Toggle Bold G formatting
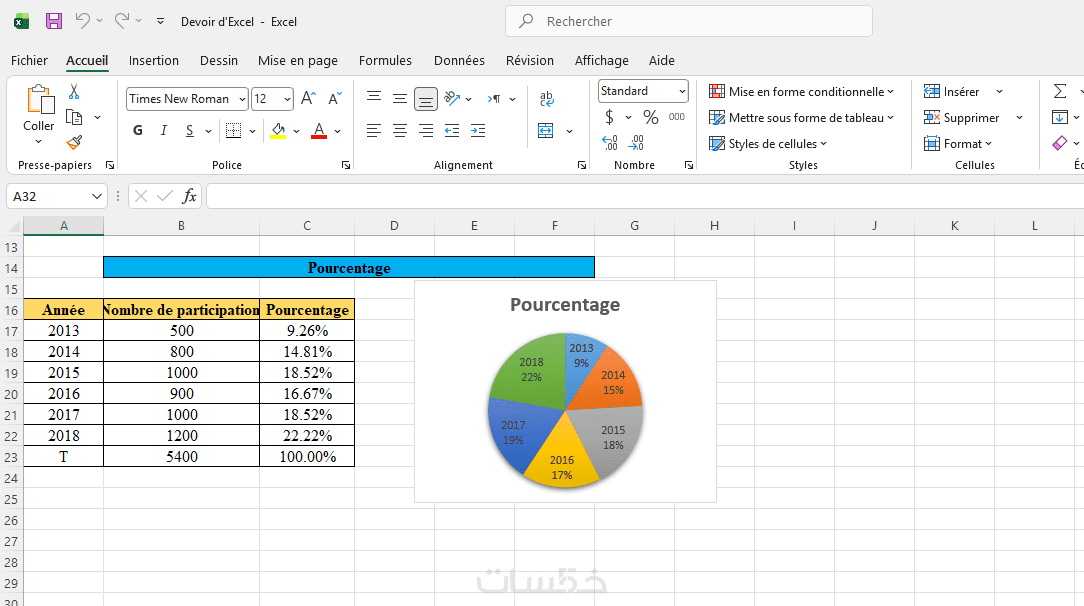The width and height of the screenshot is (1084, 606). pos(138,131)
